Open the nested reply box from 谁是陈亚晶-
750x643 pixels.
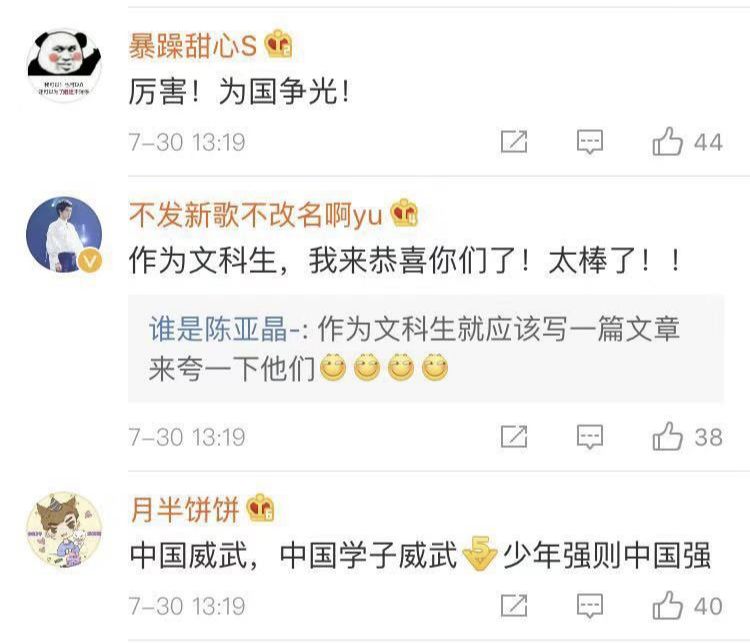[426, 348]
